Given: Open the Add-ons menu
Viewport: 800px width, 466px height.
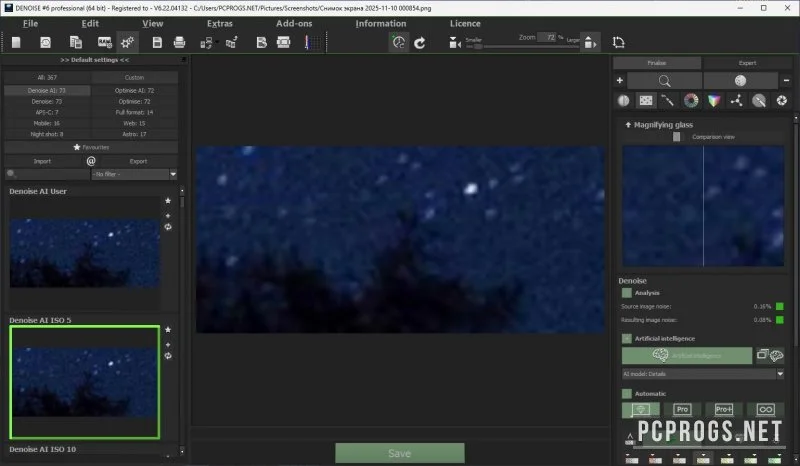Looking at the screenshot, I should pos(294,23).
